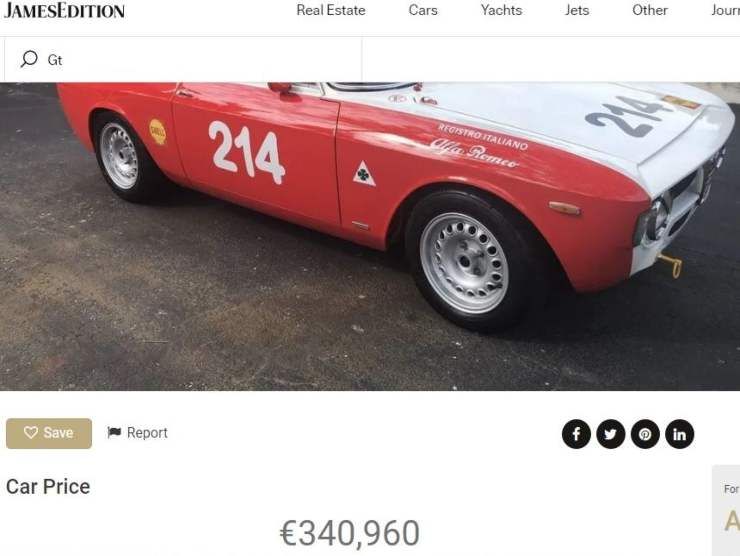Click the Car Price heading

click(x=48, y=487)
